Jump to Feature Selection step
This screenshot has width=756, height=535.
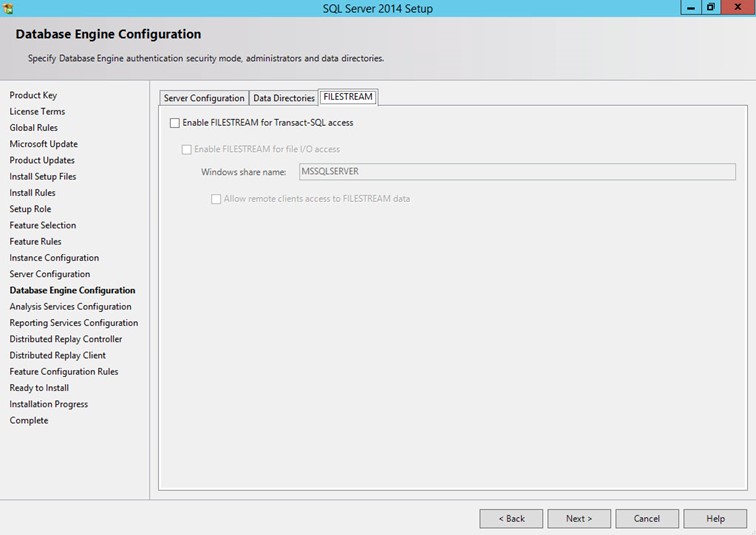(43, 225)
